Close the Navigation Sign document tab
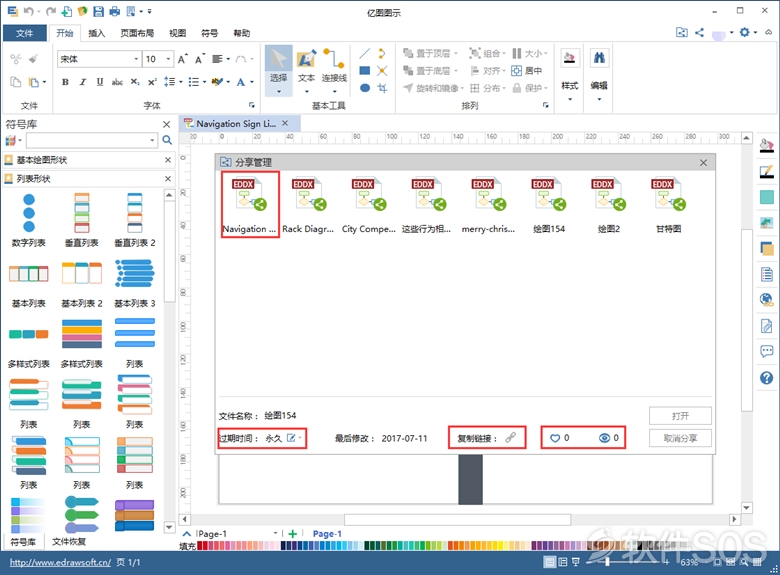Image resolution: width=780 pixels, height=575 pixels. point(285,123)
